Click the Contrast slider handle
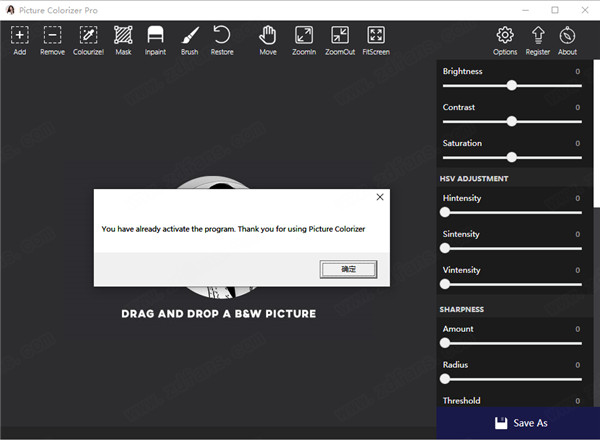The height and width of the screenshot is (440, 600). (x=512, y=121)
